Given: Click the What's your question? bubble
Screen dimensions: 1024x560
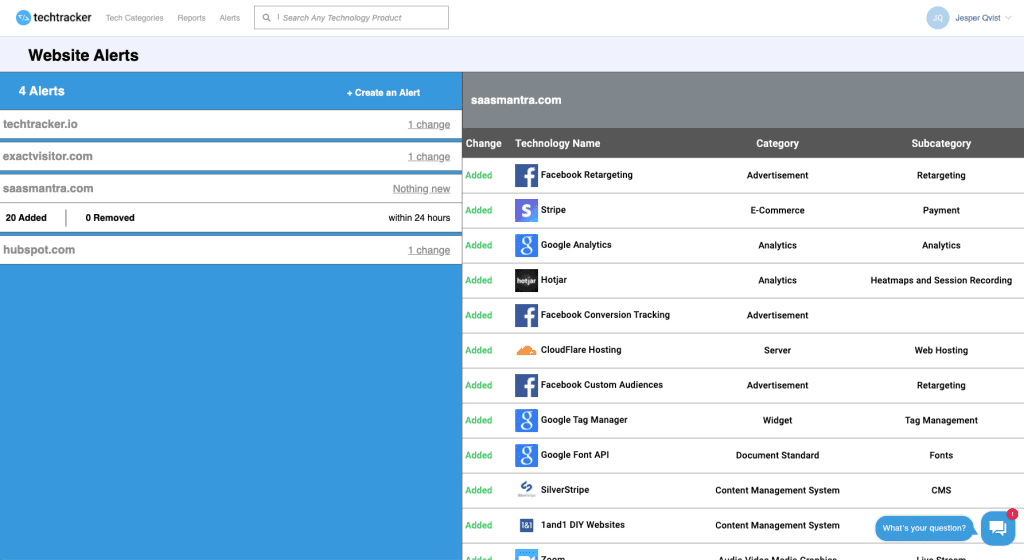Looking at the screenshot, I should (x=924, y=528).
